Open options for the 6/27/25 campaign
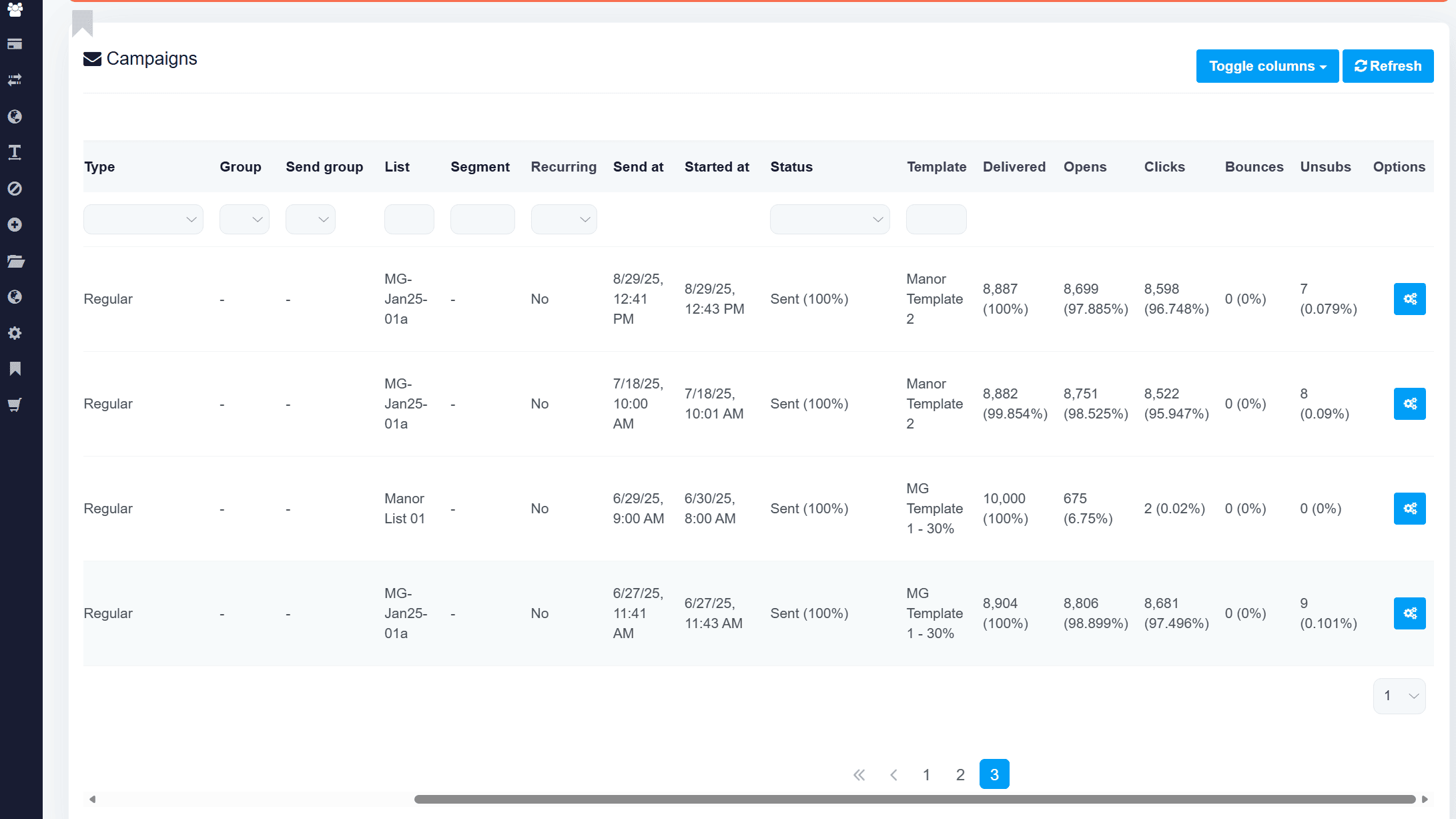Image resolution: width=1456 pixels, height=819 pixels. pyautogui.click(x=1409, y=613)
